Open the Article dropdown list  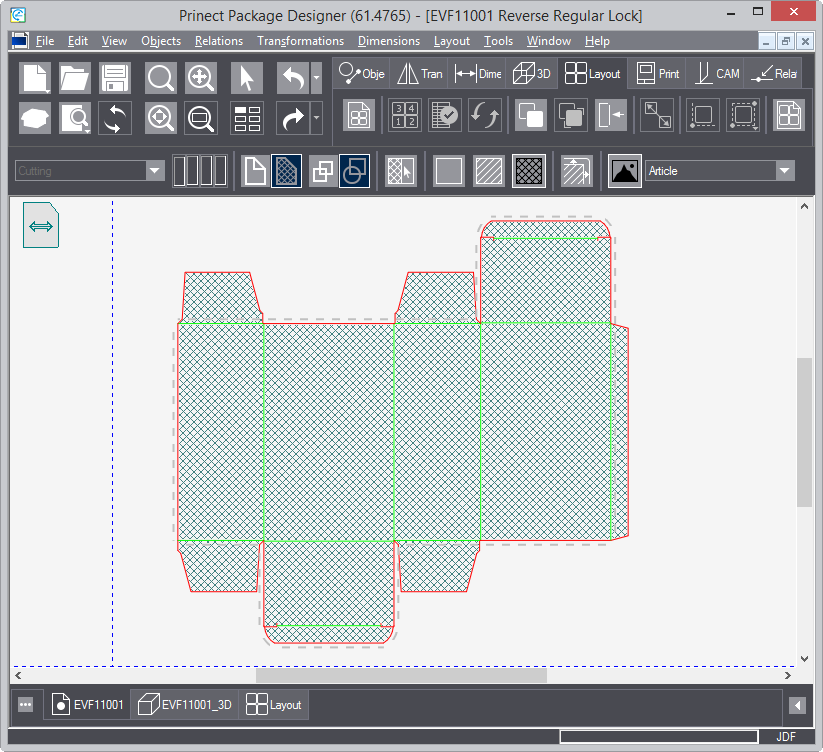click(x=784, y=171)
